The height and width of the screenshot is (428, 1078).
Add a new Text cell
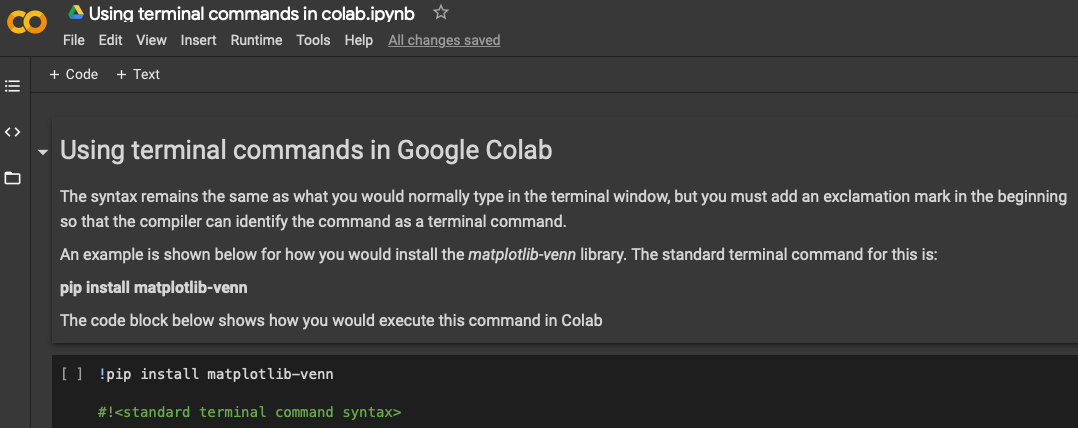coord(138,74)
